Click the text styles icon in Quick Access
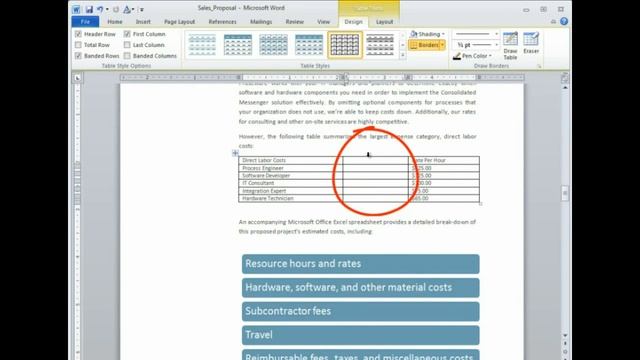 click(x=127, y=9)
